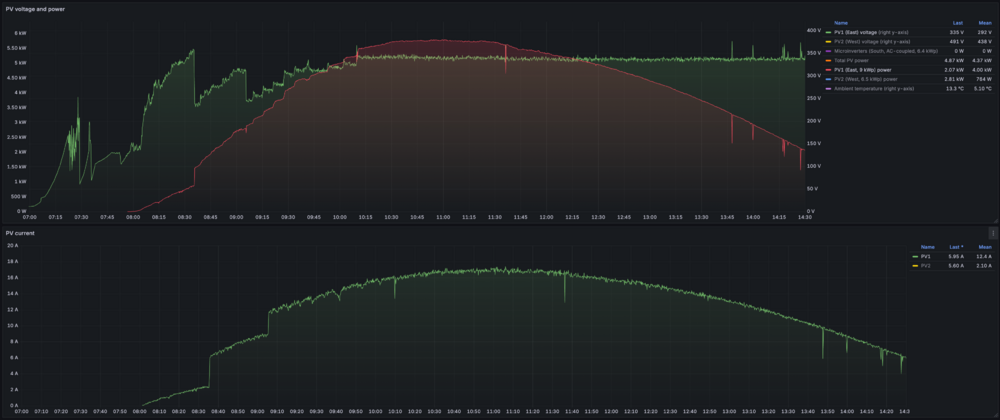
Task: Toggle 'PV2 (West) voltage' series visibility
Action: pos(872,41)
